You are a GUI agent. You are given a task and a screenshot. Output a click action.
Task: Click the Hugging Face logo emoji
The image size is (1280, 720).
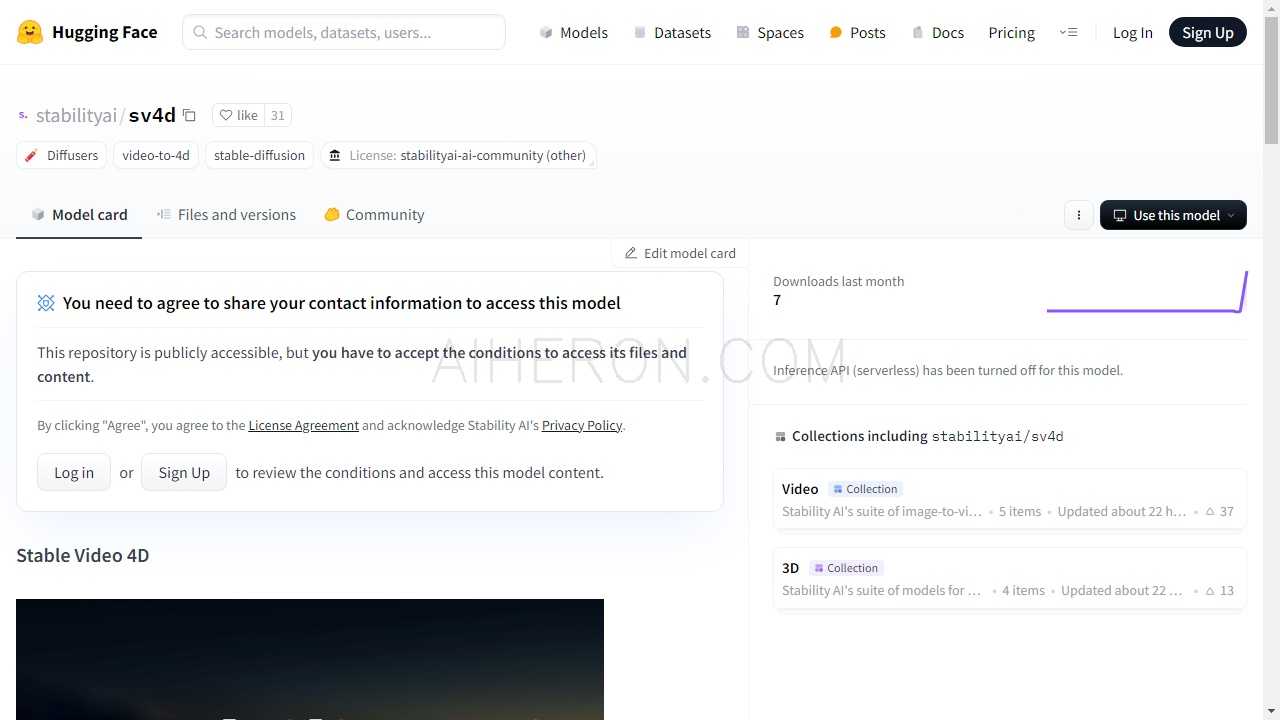coord(30,32)
